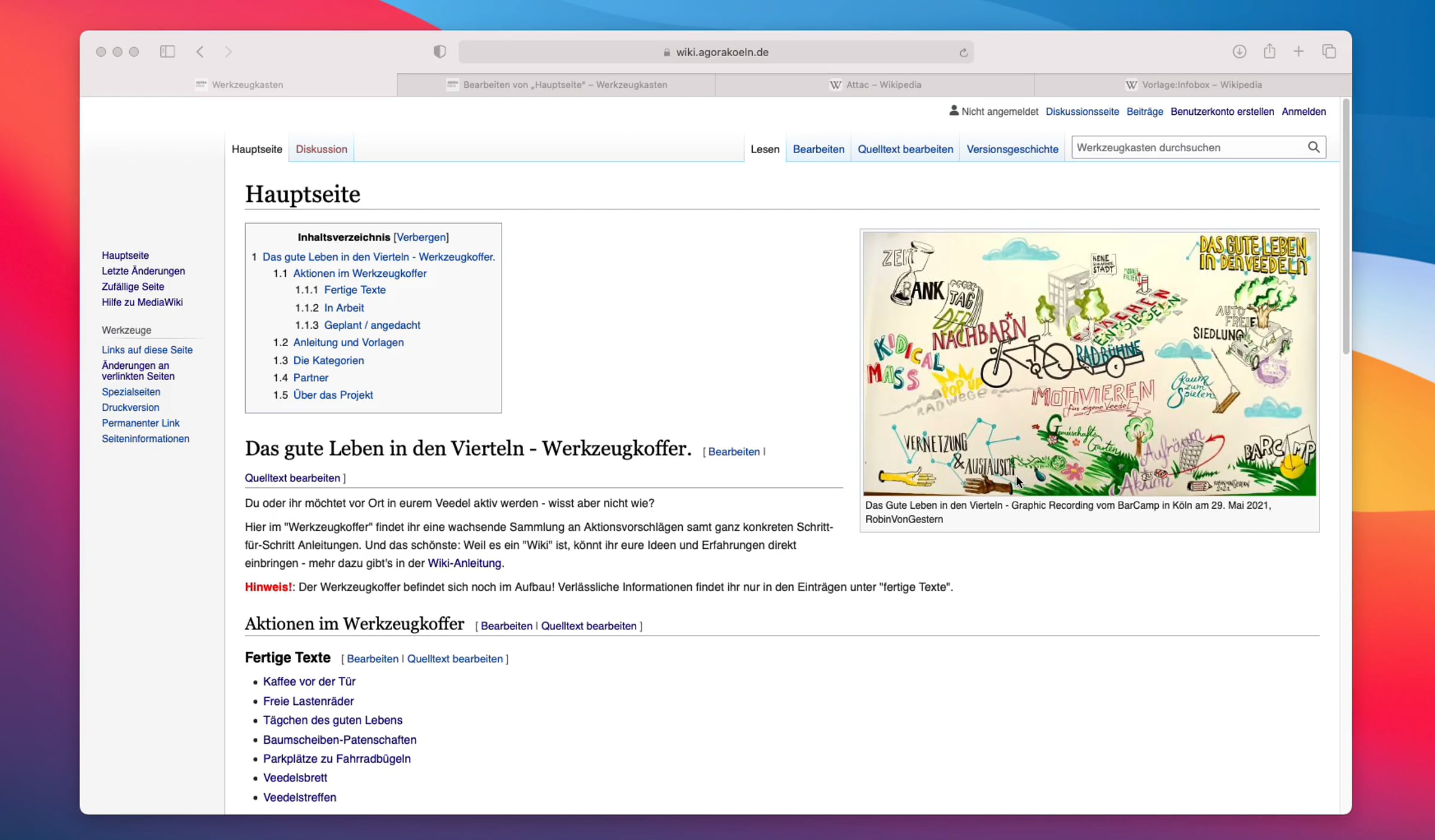The image size is (1435, 840).
Task: Open the downloads icon
Action: coord(1239,51)
